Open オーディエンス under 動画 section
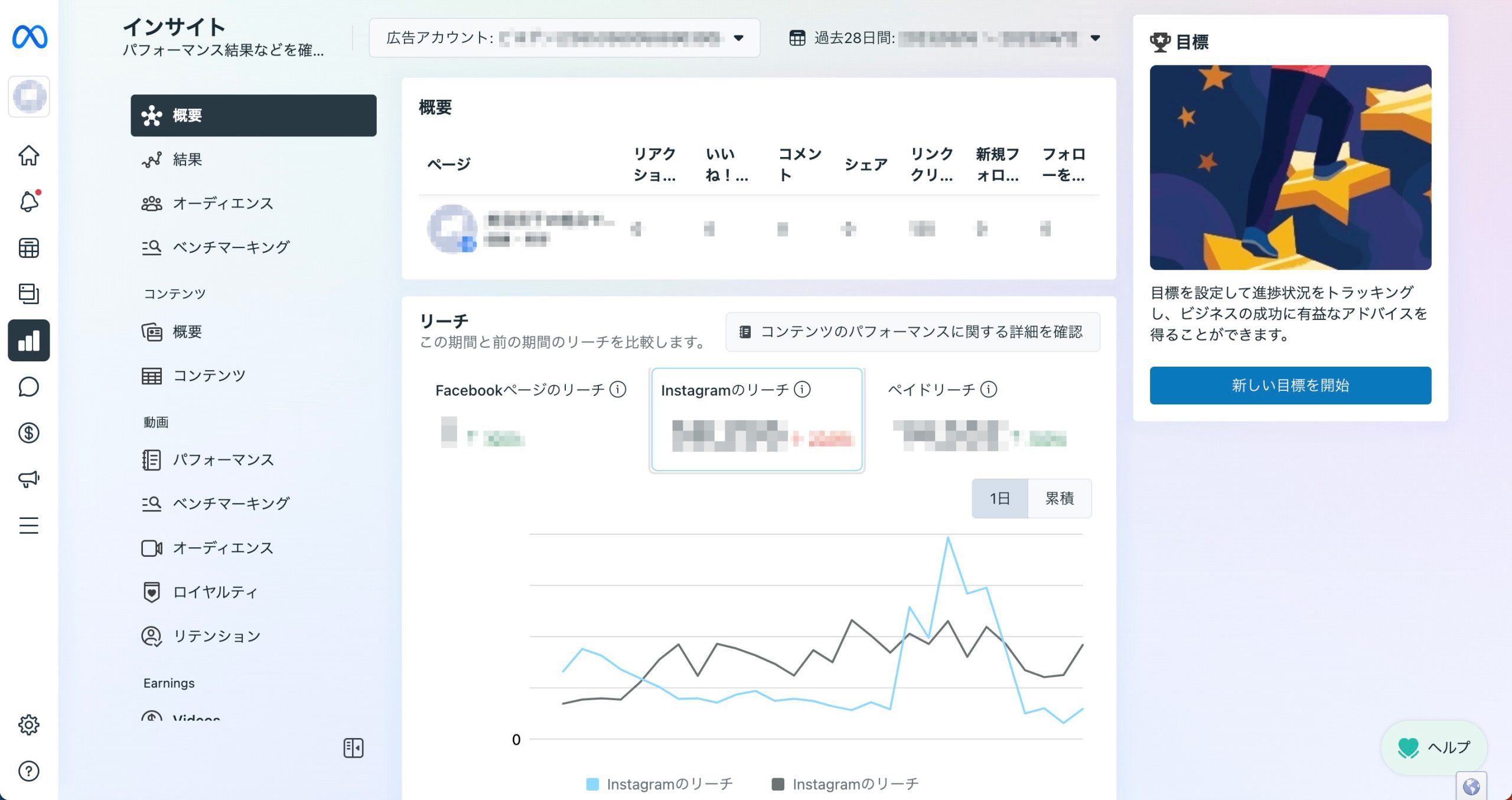 [253, 548]
